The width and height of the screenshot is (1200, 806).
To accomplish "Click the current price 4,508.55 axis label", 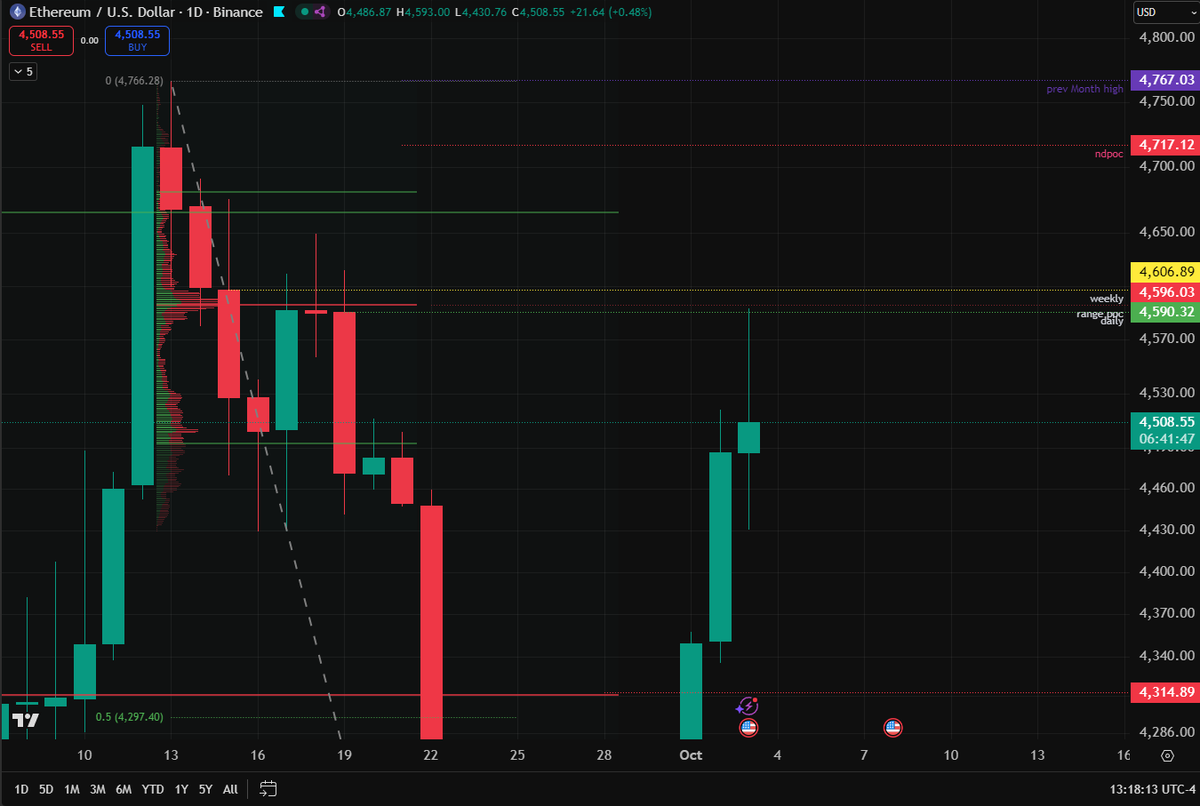I will pos(1163,422).
